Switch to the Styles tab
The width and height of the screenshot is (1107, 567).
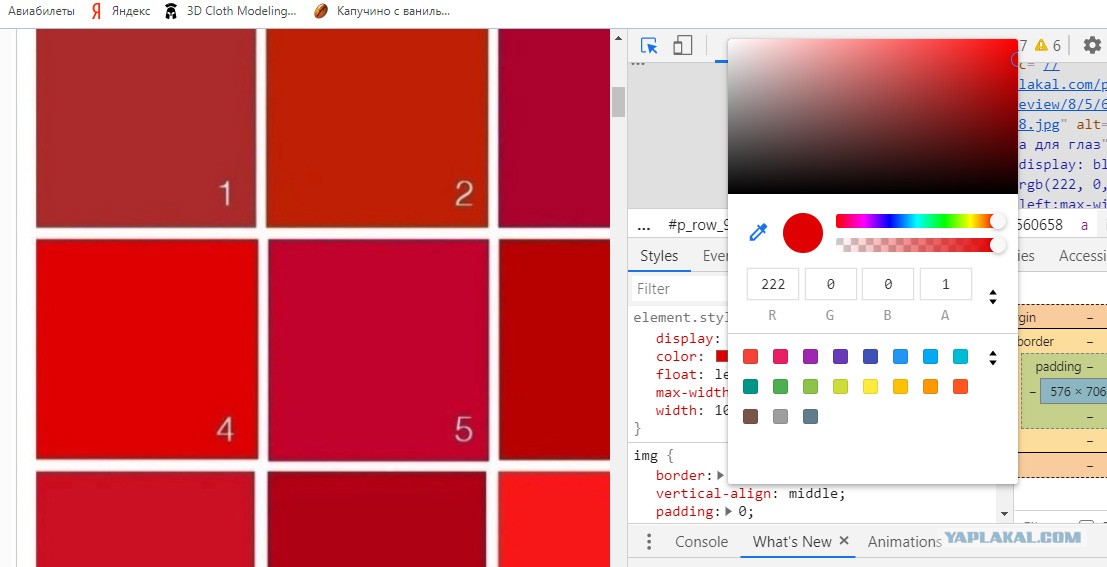pos(659,256)
